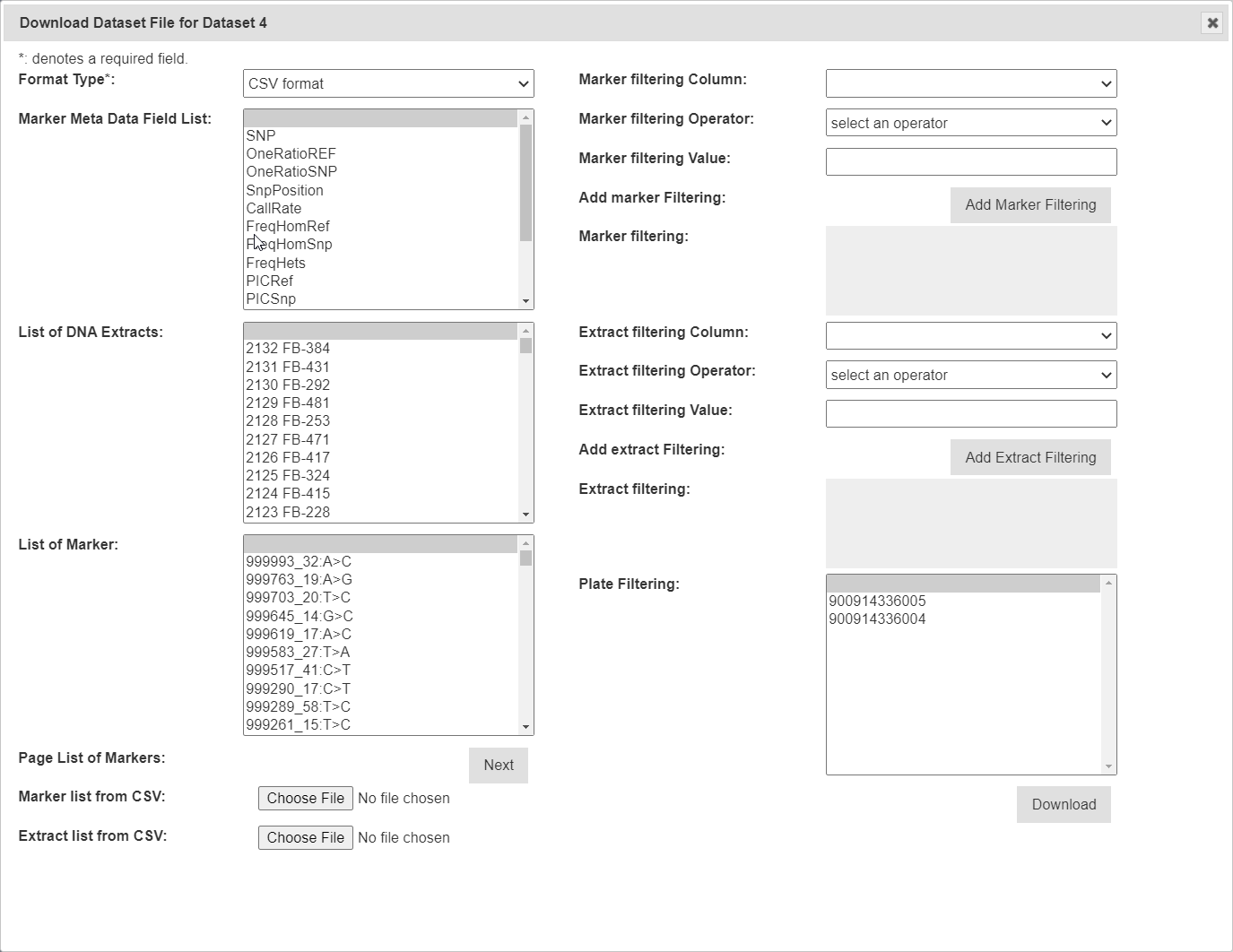Screen dimensions: 1233x952
Task: Open the Marker filtering Operator dropdown
Action: [x=970, y=123]
